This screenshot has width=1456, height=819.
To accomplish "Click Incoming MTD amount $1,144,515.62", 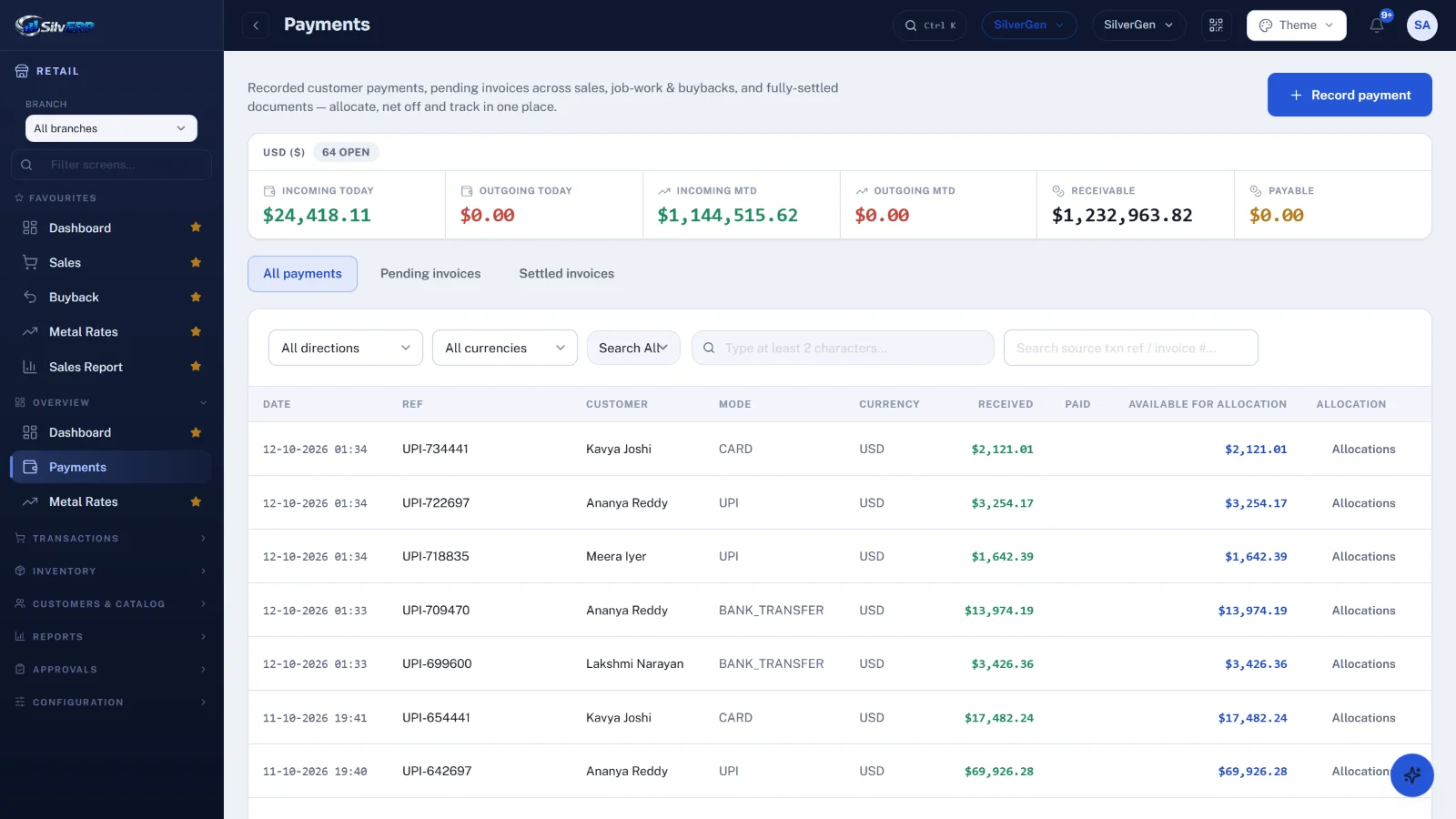I will tap(728, 216).
